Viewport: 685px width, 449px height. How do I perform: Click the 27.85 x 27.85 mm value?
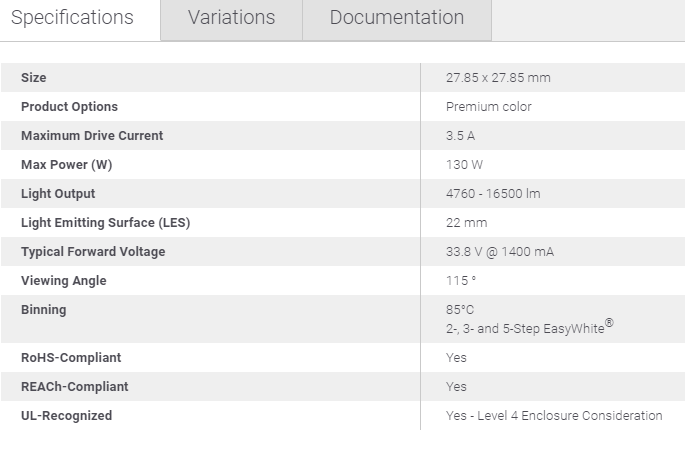498,78
